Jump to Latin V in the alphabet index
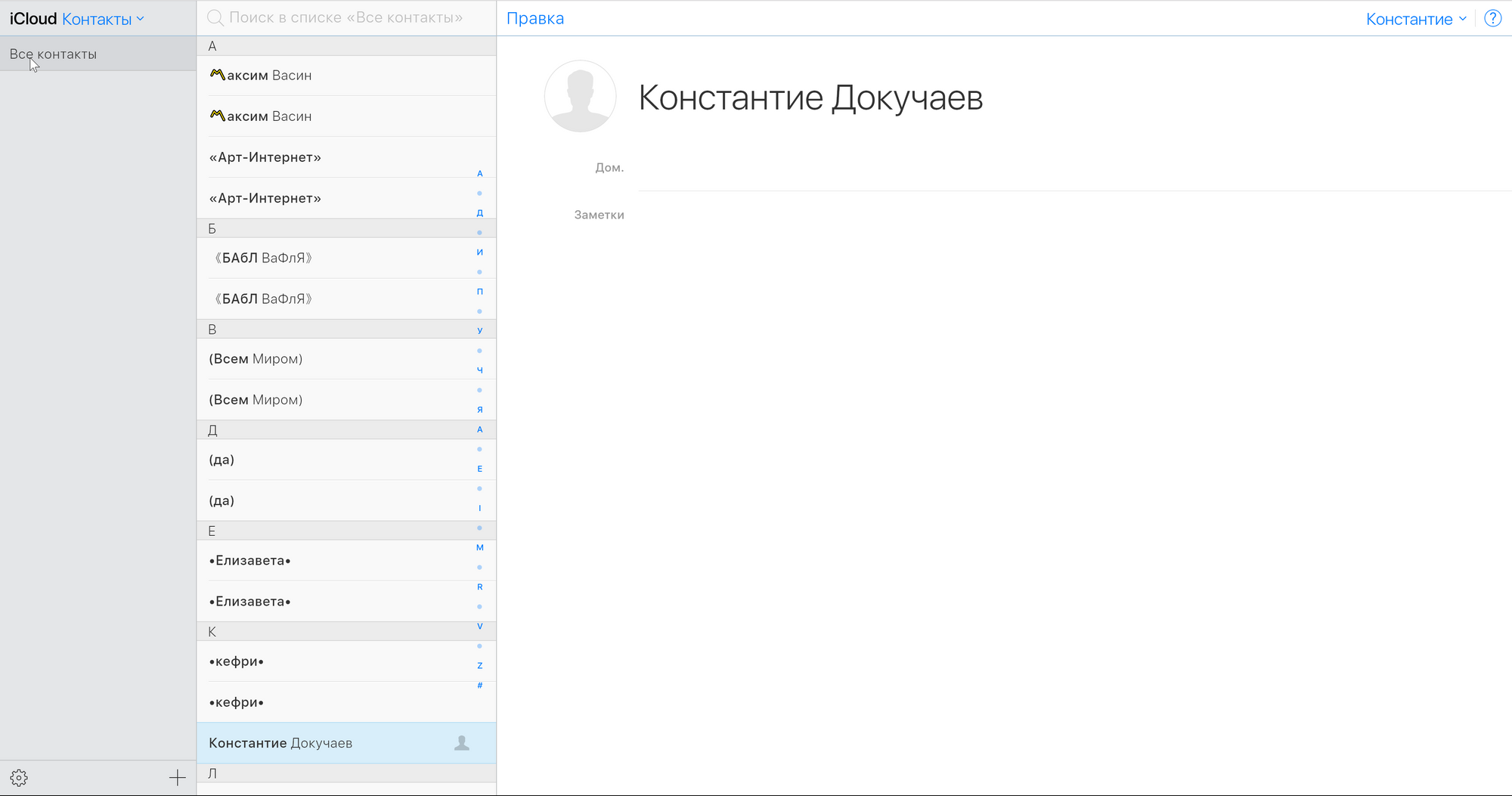This screenshot has width=1512, height=796. point(479,626)
